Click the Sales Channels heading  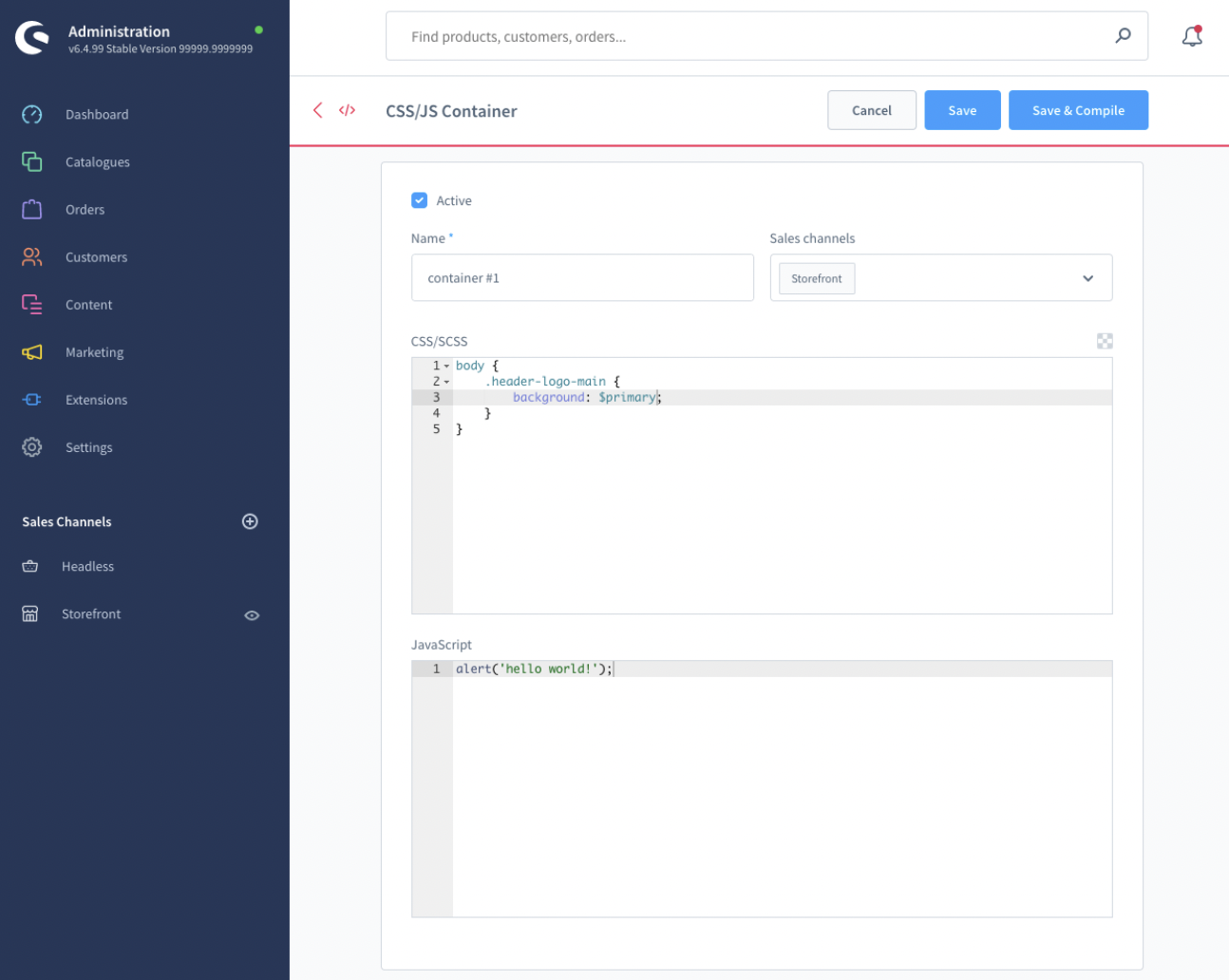66,522
